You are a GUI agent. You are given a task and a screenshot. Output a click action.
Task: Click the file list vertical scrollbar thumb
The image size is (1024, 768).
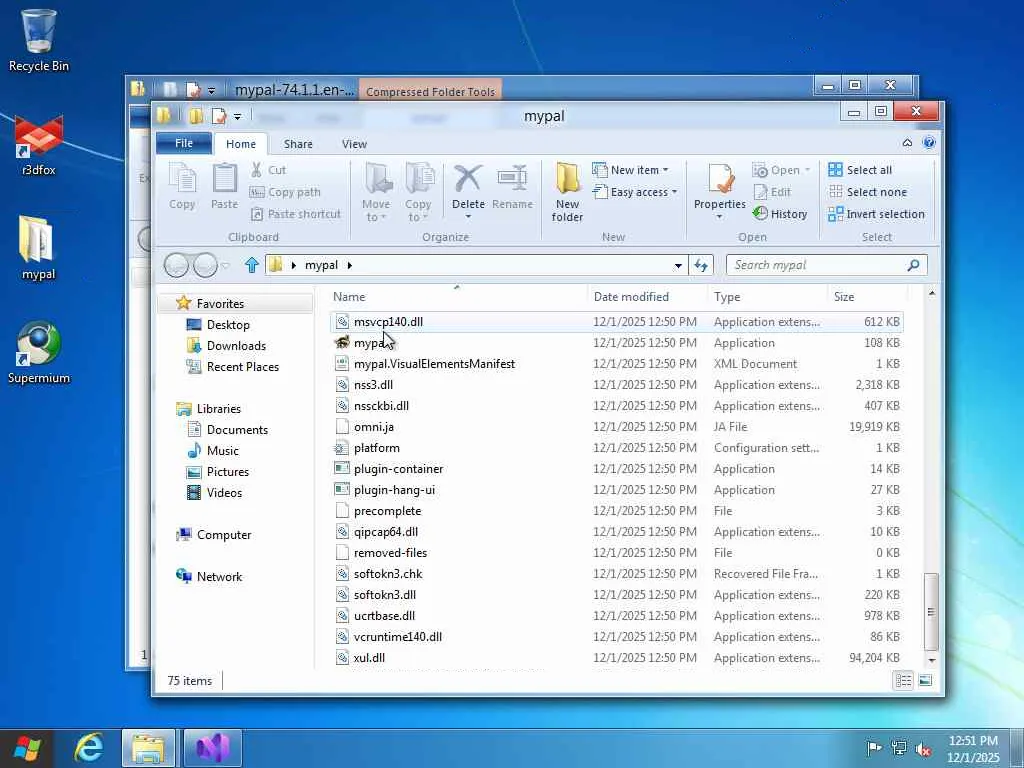931,611
